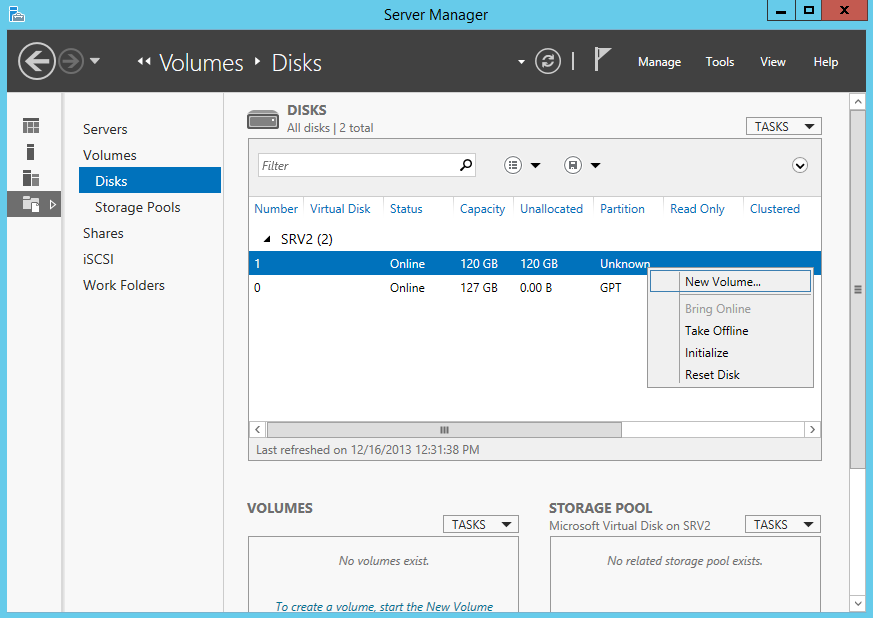The image size is (873, 618).
Task: Go to iSCSI in navigation pane
Action: coord(99,259)
